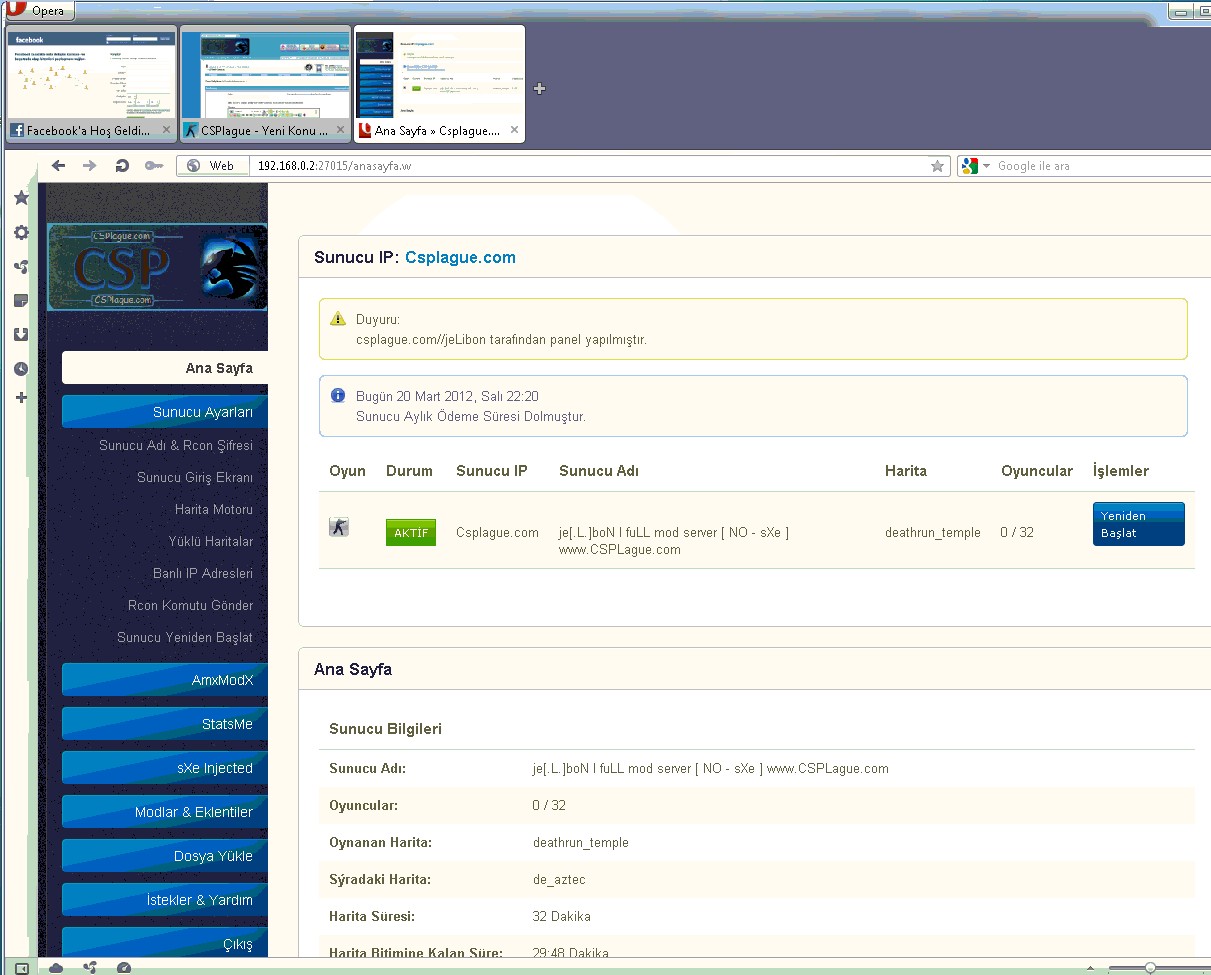The height and width of the screenshot is (975, 1211).
Task: Expand the Web site-info badge
Action: click(211, 166)
